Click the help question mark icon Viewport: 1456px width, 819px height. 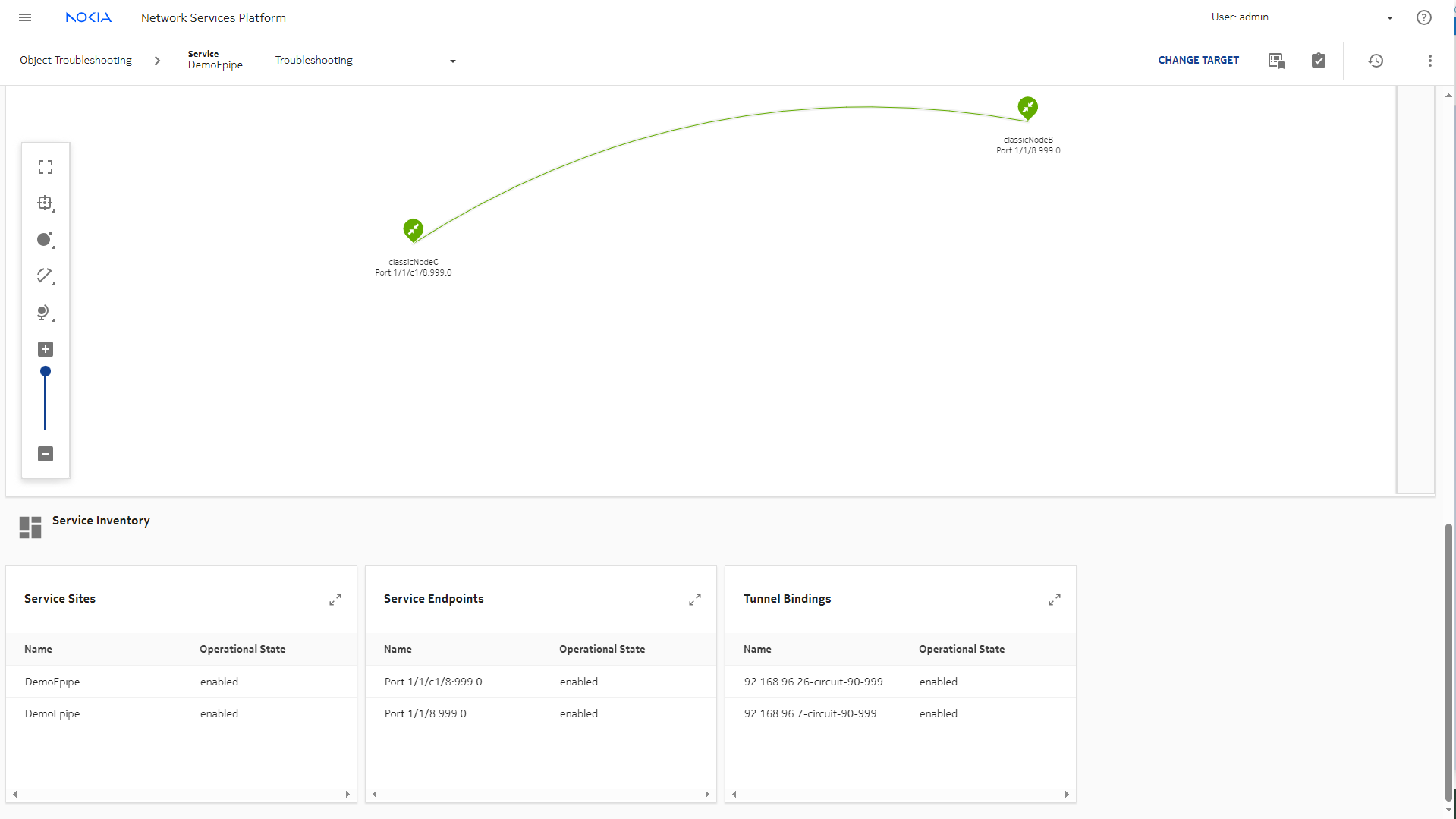(1423, 17)
